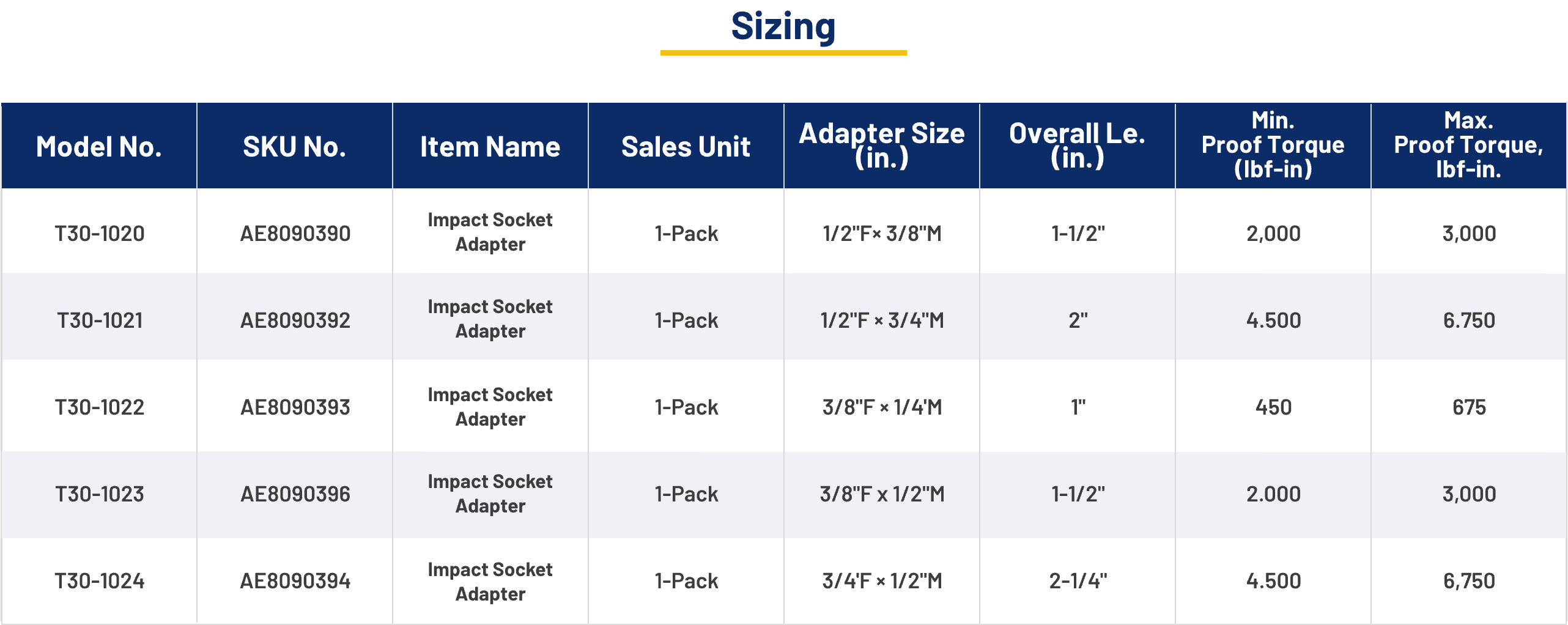Click the T30-1024 model cell
Screen dimensions: 1568x625
(x=100, y=581)
